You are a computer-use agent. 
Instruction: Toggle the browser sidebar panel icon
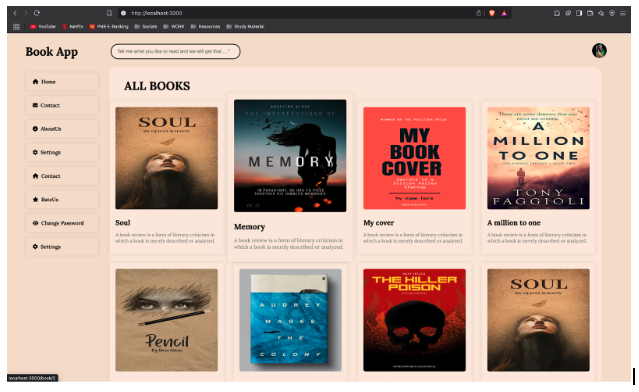click(579, 13)
